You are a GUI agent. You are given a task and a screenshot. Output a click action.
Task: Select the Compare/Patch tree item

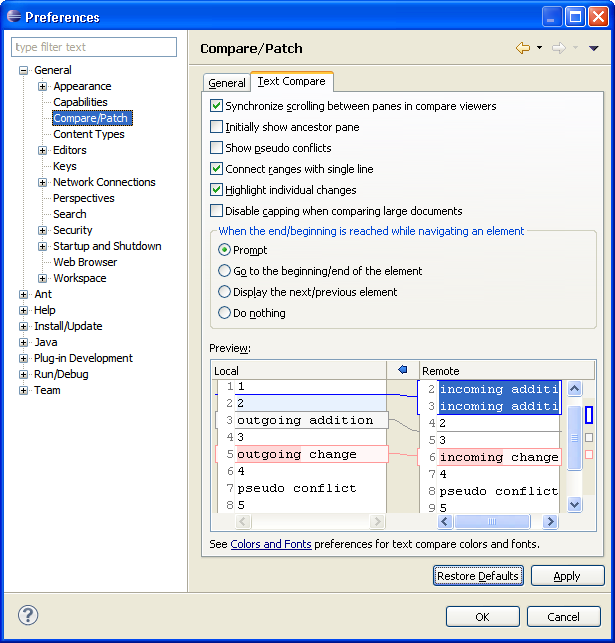(92, 118)
